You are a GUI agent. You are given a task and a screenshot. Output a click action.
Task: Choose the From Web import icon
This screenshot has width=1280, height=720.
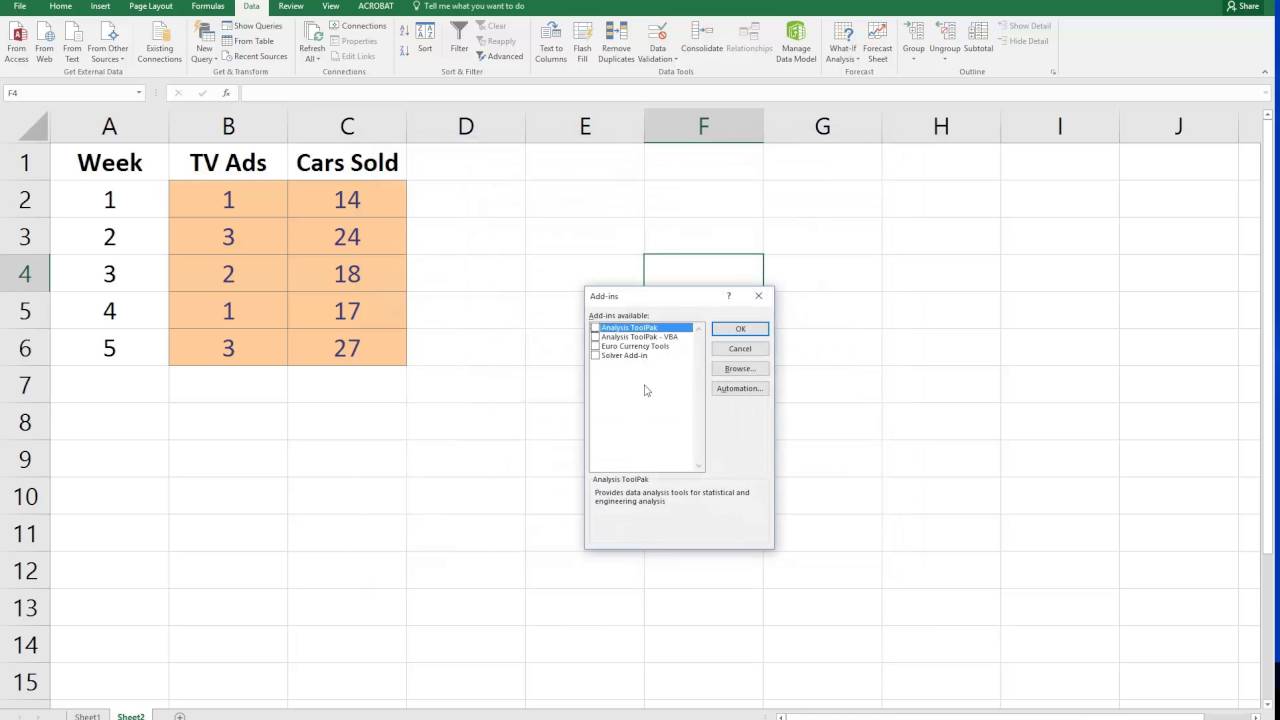pyautogui.click(x=44, y=41)
